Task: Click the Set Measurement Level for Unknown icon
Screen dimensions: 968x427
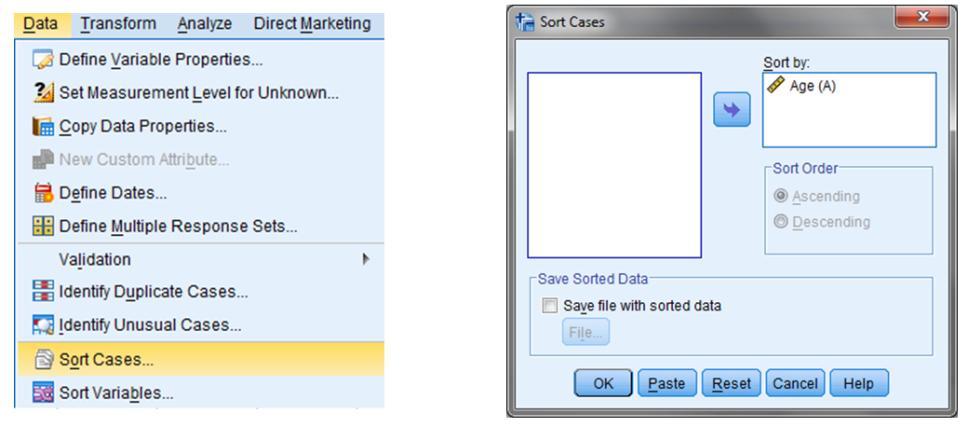Action: click(x=43, y=93)
